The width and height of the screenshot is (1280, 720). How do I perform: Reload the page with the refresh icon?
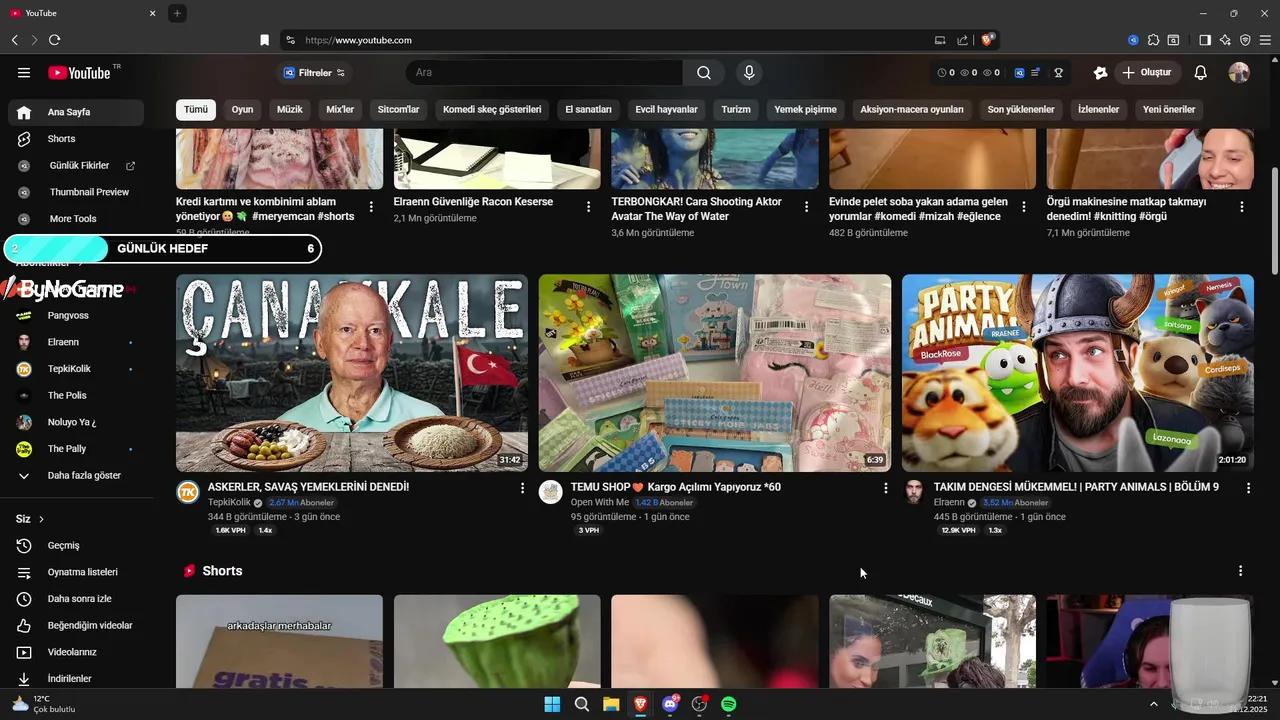pyautogui.click(x=54, y=40)
